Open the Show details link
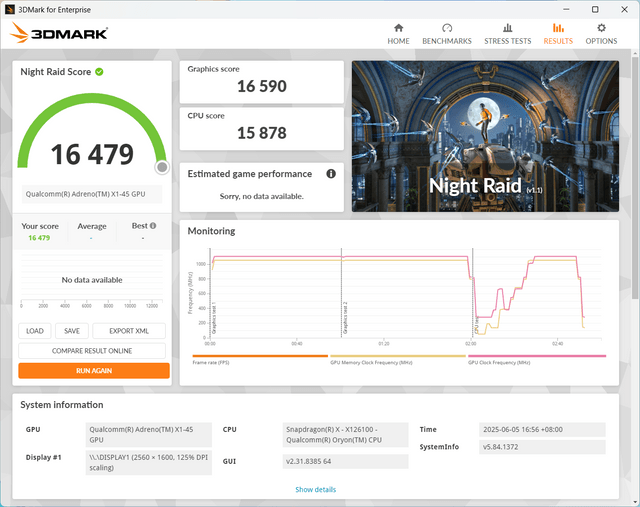This screenshot has height=507, width=640. (316, 489)
